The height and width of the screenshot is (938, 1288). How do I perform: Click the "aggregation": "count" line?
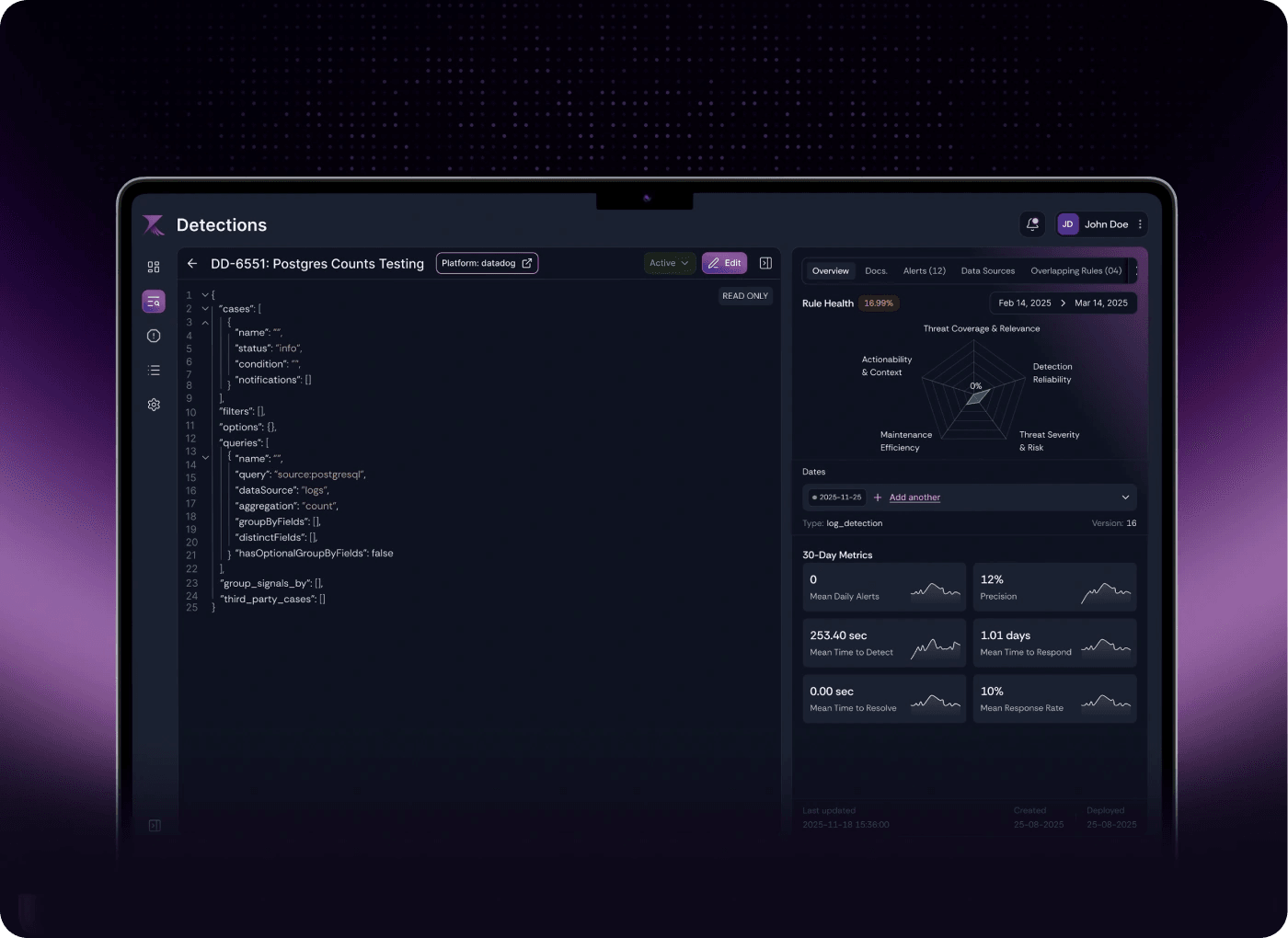pyautogui.click(x=288, y=506)
